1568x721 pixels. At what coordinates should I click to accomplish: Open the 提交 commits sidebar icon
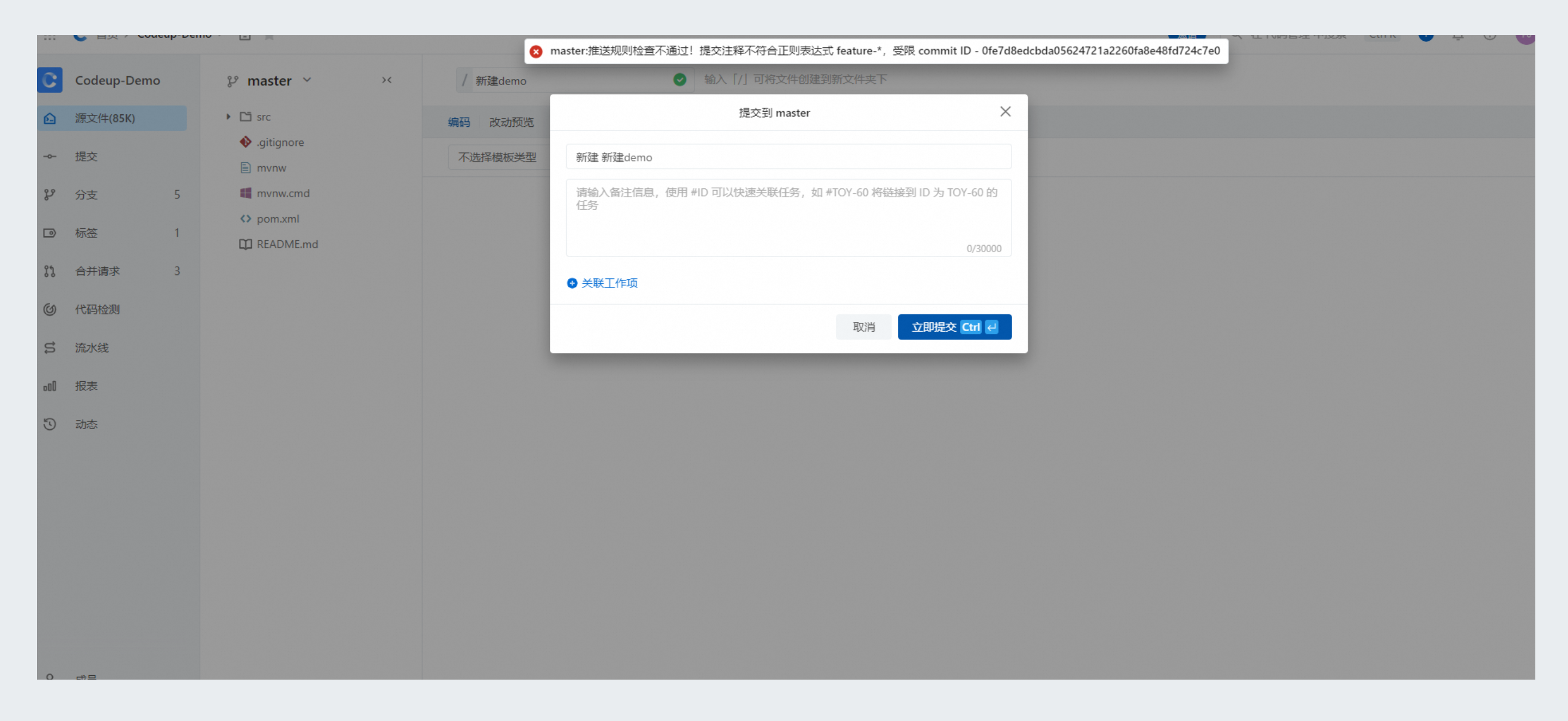[50, 156]
